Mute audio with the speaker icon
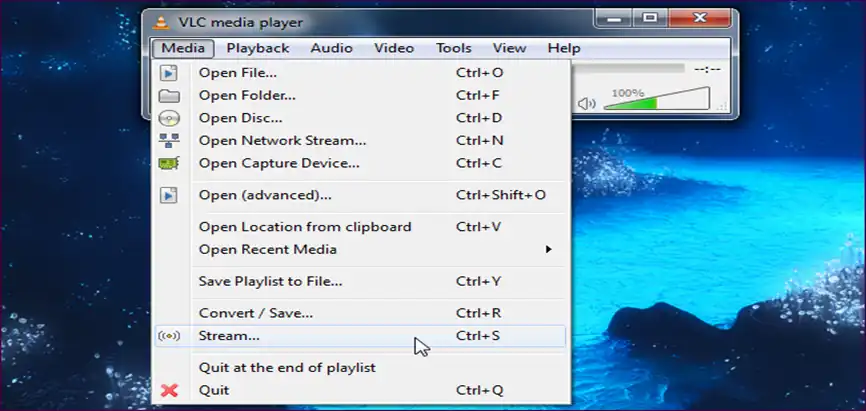 coord(587,103)
